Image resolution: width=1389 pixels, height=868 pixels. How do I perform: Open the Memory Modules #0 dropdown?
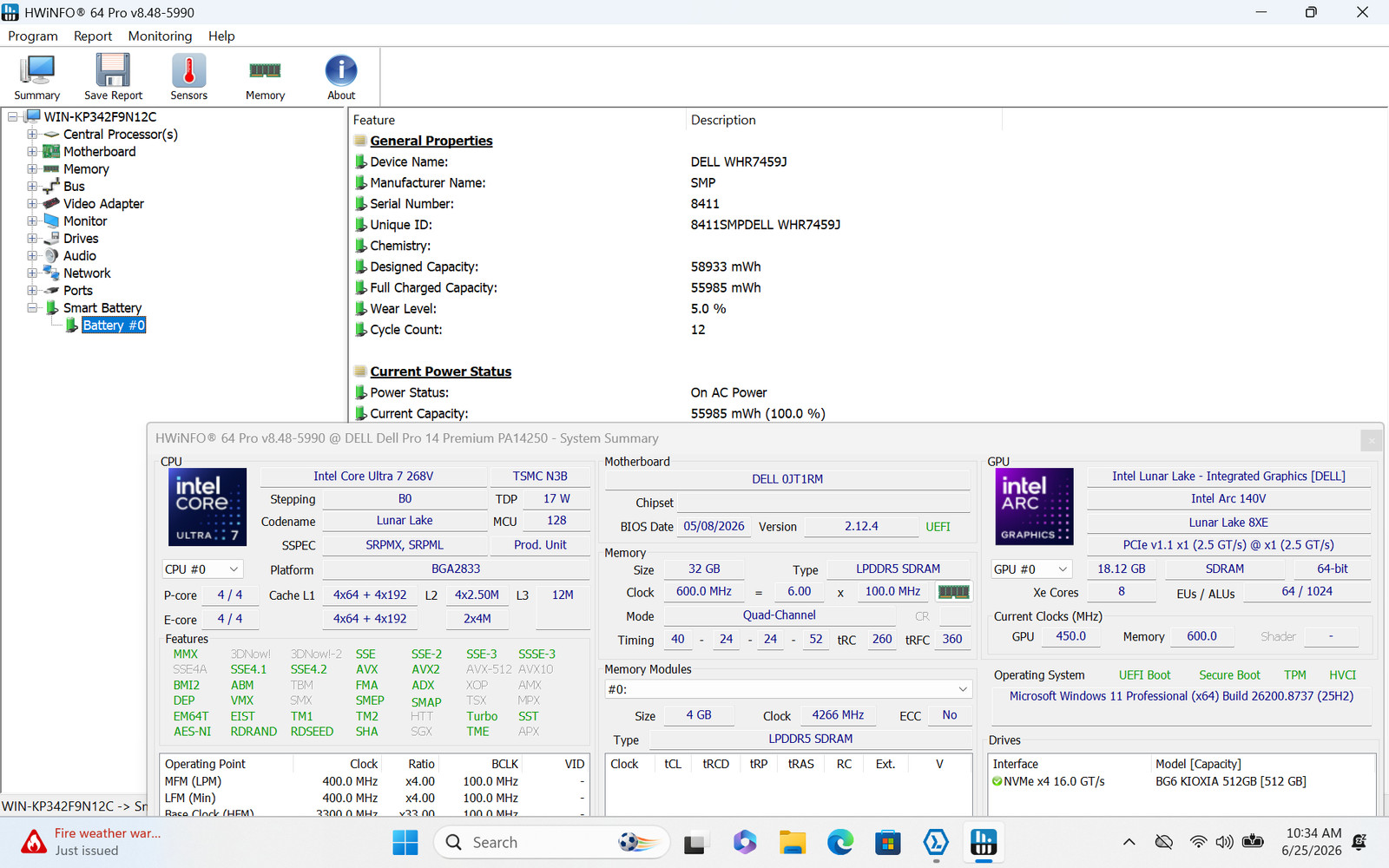(x=788, y=689)
